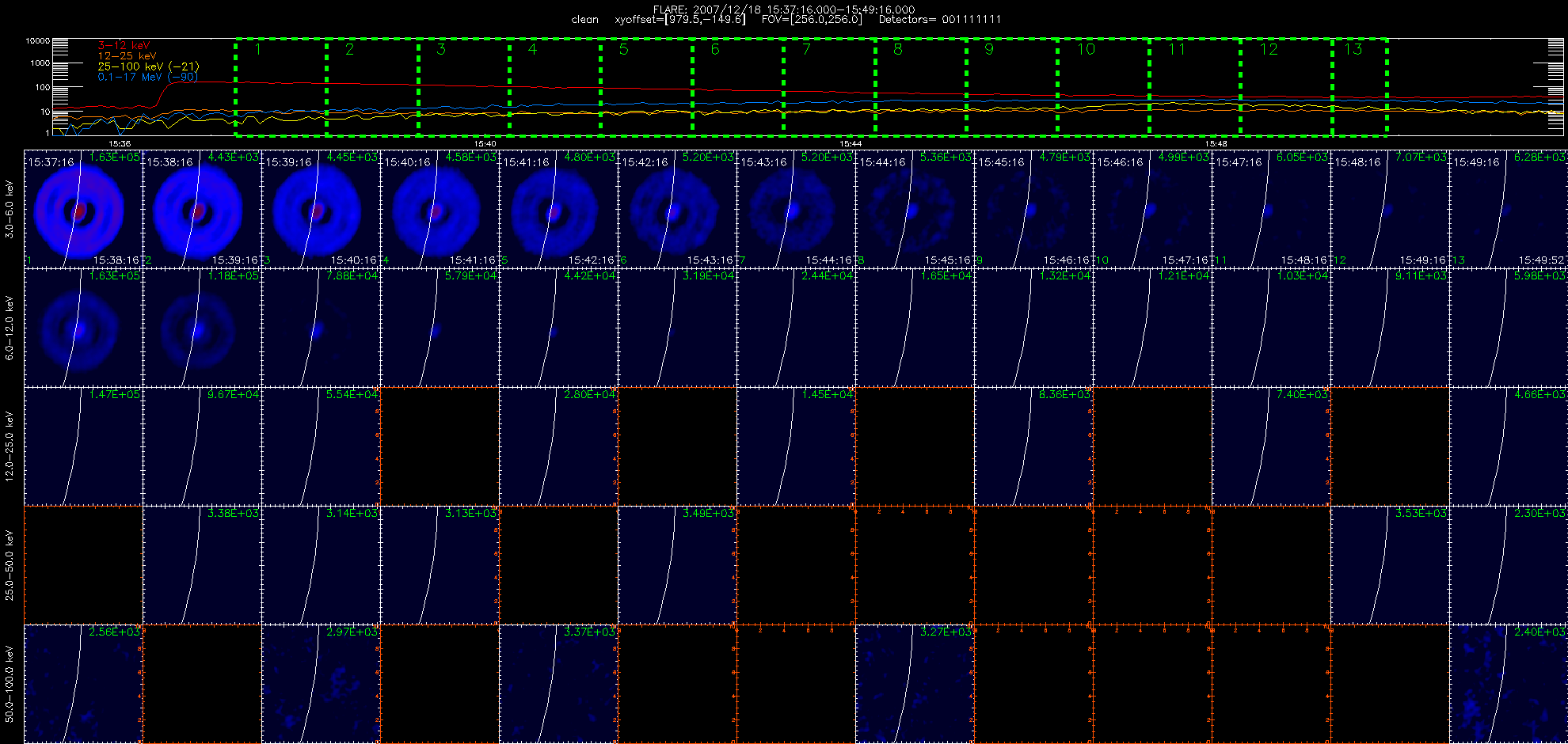Viewport: 1568px width, 744px height.
Task: Open the 12.0-25.0 keV image labeled 2.80E+04
Action: [x=559, y=446]
